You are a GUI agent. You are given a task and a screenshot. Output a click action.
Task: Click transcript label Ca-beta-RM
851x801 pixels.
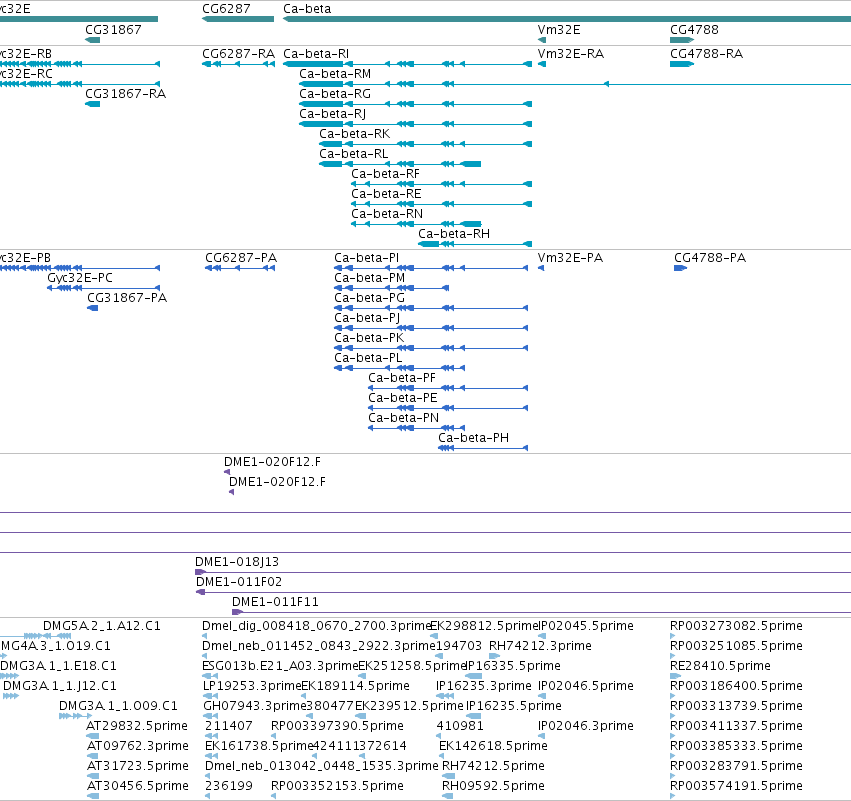tap(335, 74)
